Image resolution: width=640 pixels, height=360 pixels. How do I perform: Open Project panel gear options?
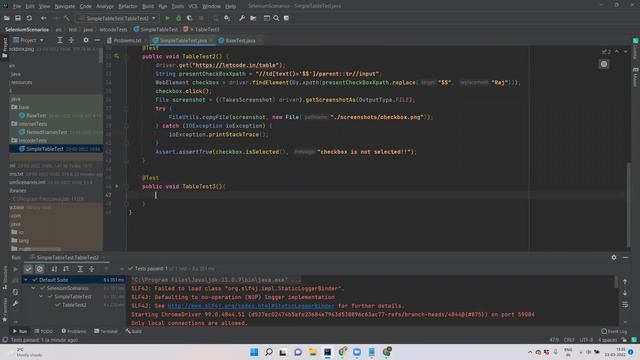[86, 40]
